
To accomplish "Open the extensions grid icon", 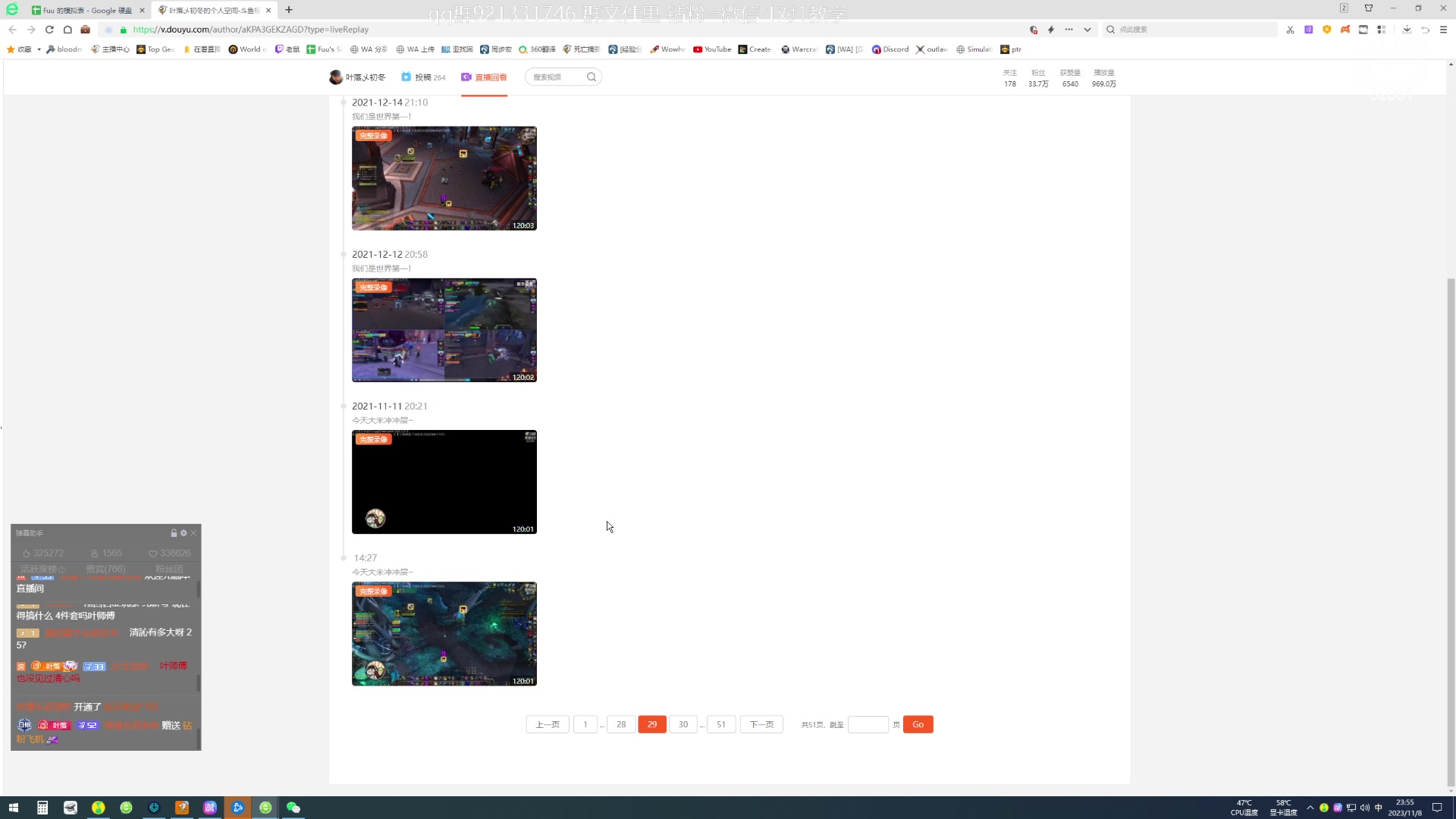I will pyautogui.click(x=1382, y=30).
